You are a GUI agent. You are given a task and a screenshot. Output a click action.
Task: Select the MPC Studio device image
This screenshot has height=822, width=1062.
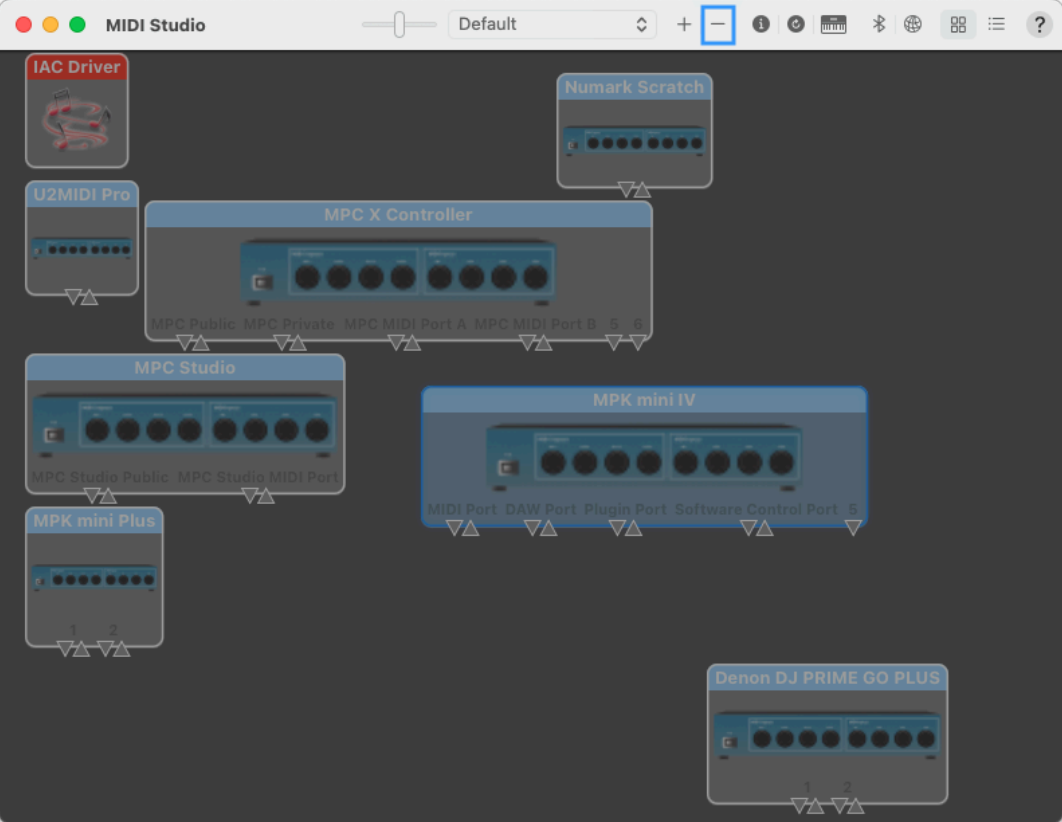[184, 425]
